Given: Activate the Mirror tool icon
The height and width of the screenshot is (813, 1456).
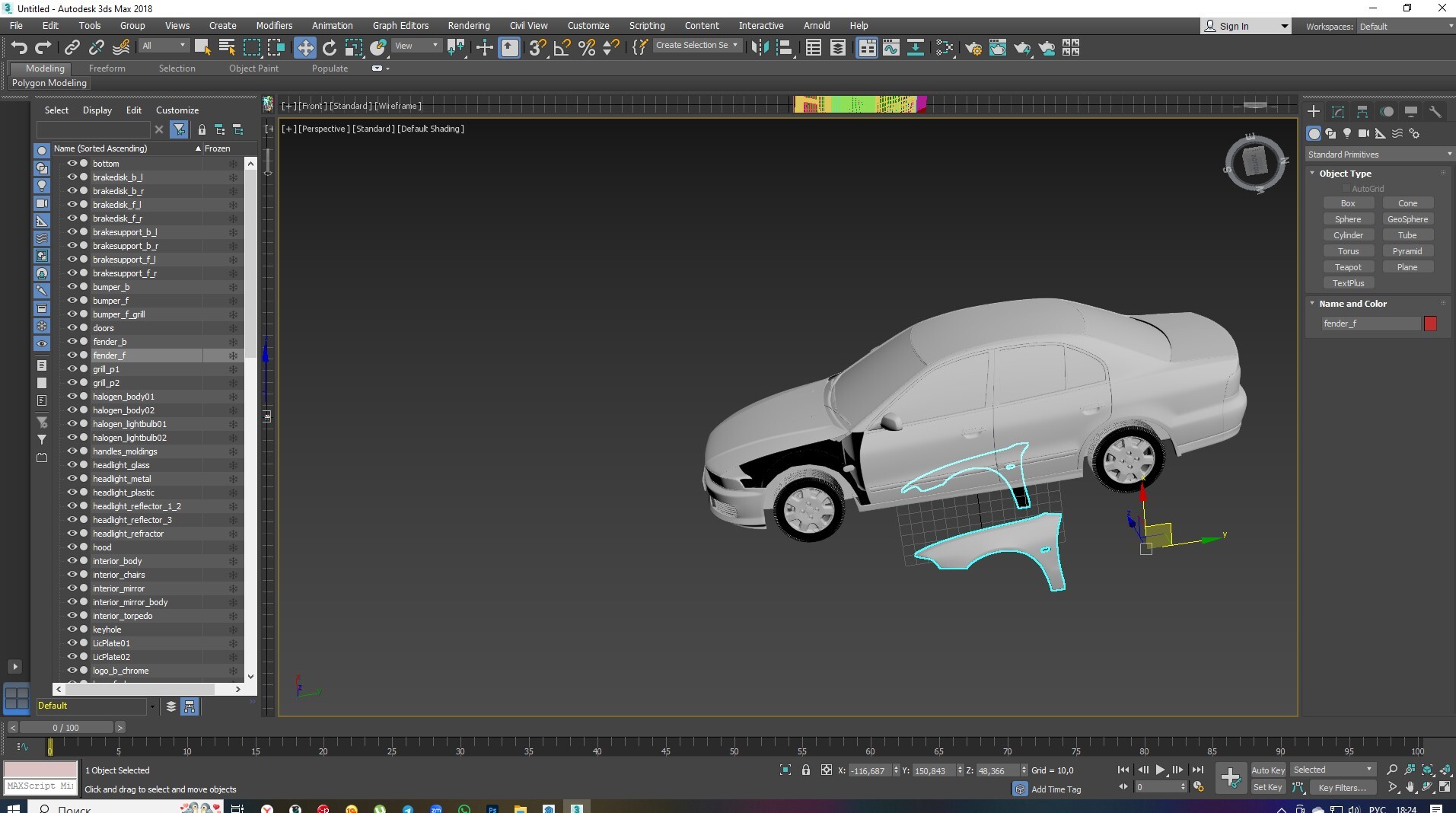Looking at the screenshot, I should pyautogui.click(x=759, y=48).
